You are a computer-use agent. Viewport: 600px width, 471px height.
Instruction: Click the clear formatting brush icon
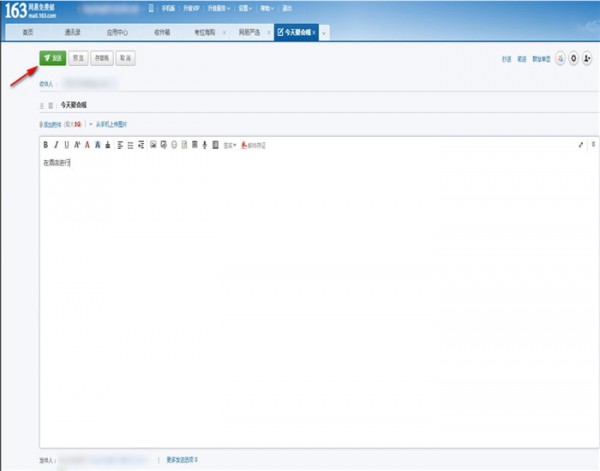[108, 145]
